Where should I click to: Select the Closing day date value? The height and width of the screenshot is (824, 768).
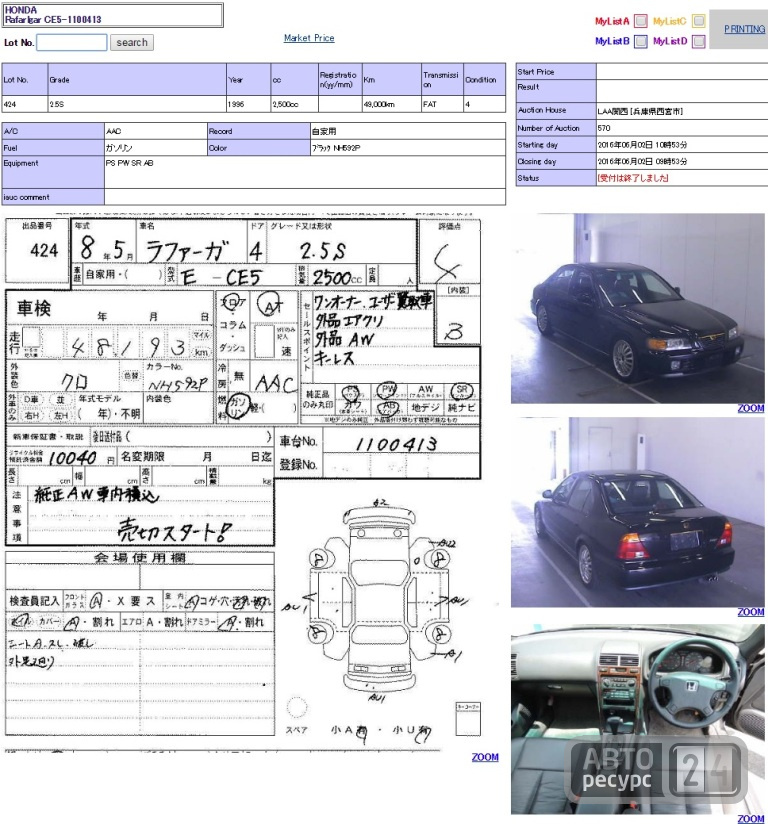click(642, 162)
